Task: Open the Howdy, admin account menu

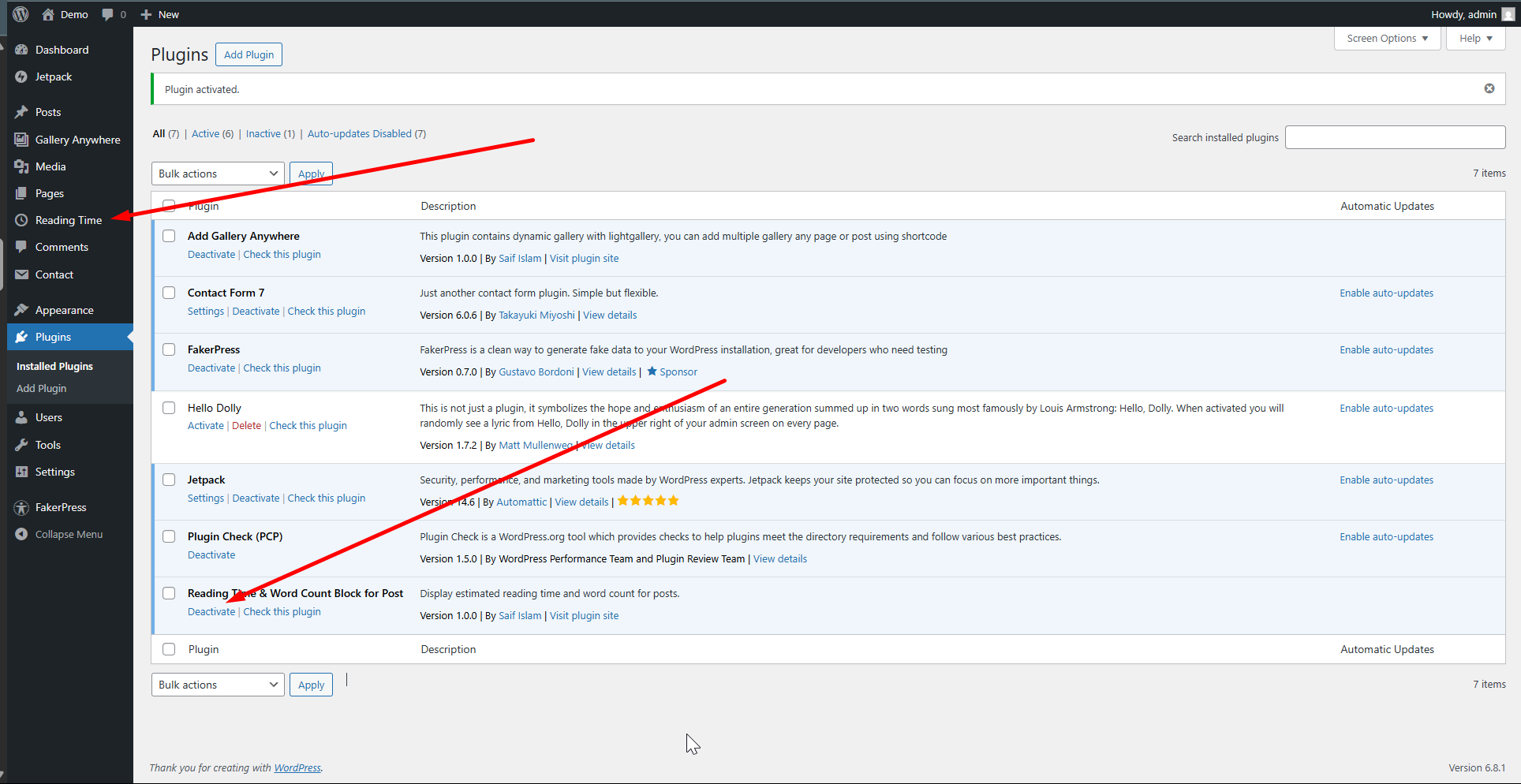Action: (x=1472, y=14)
